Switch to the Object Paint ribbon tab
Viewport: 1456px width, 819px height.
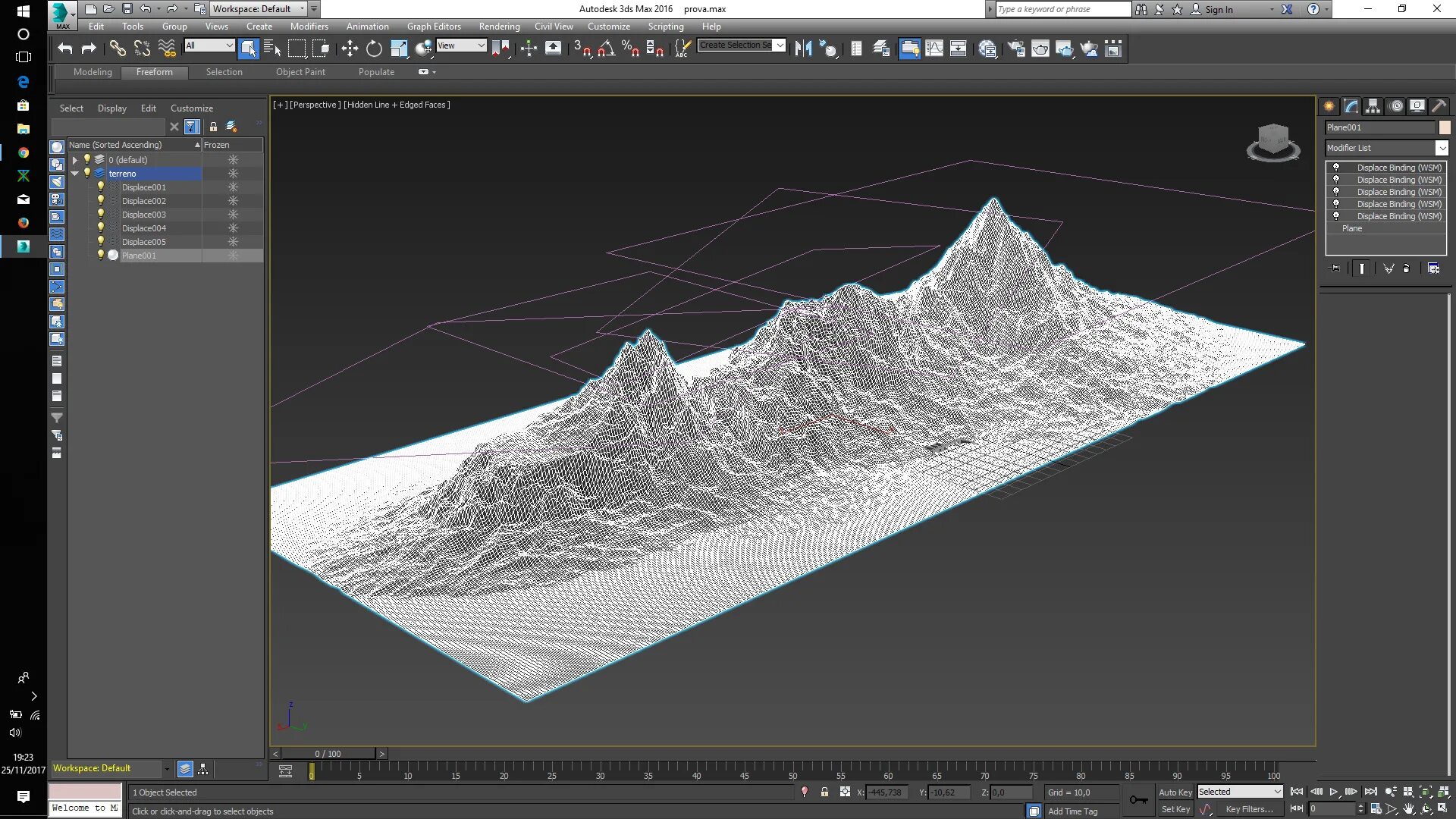300,72
